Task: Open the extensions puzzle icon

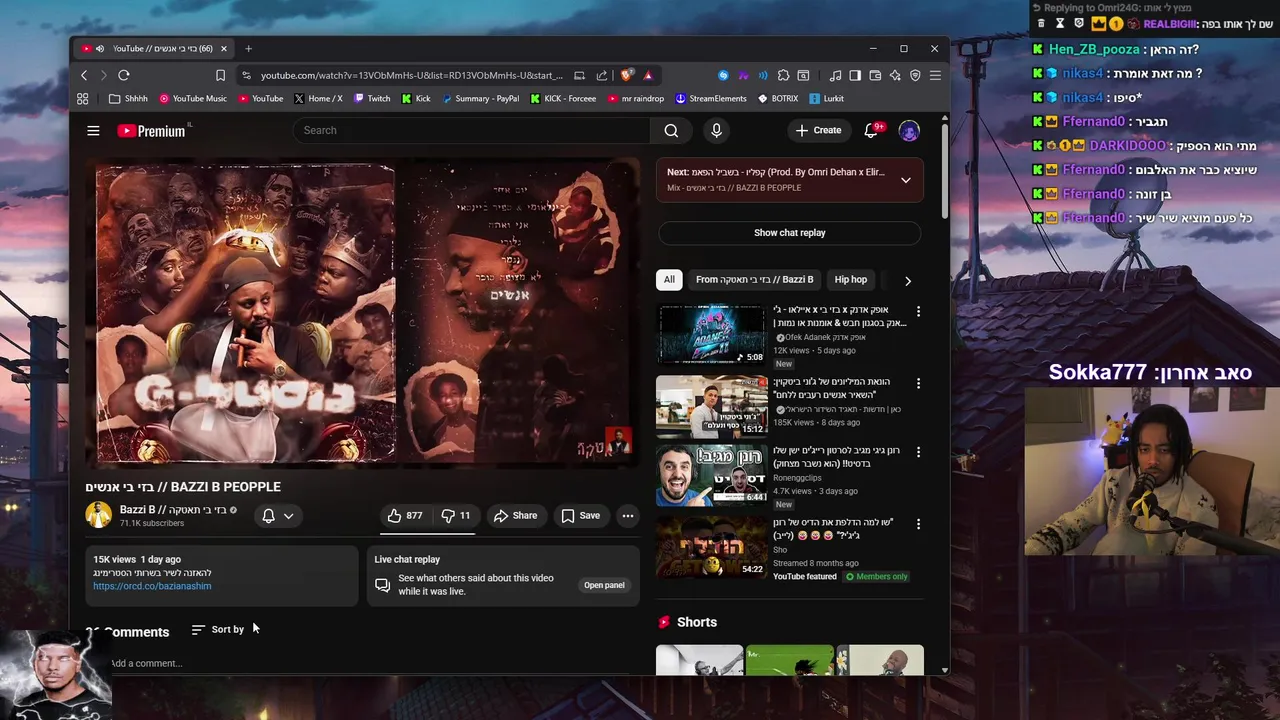Action: pyautogui.click(x=783, y=75)
